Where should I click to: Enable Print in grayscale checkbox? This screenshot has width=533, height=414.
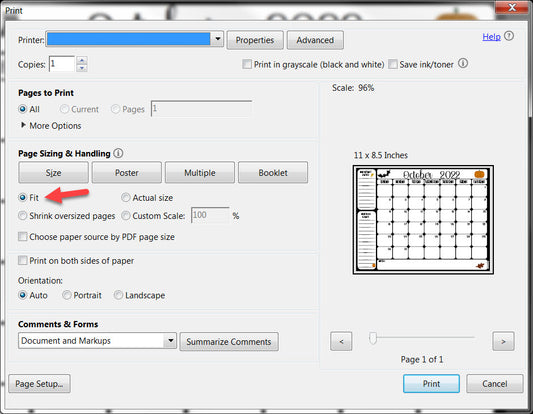[x=247, y=64]
